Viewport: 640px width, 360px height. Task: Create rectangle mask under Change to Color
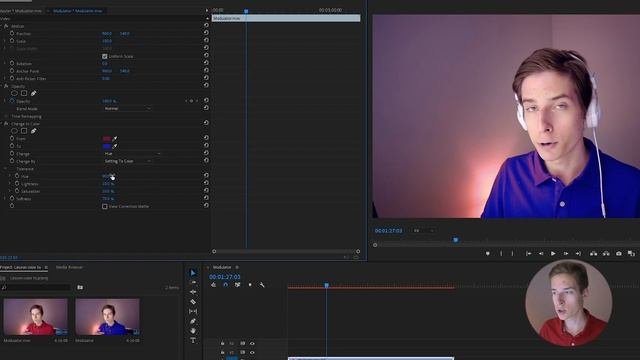click(24, 131)
